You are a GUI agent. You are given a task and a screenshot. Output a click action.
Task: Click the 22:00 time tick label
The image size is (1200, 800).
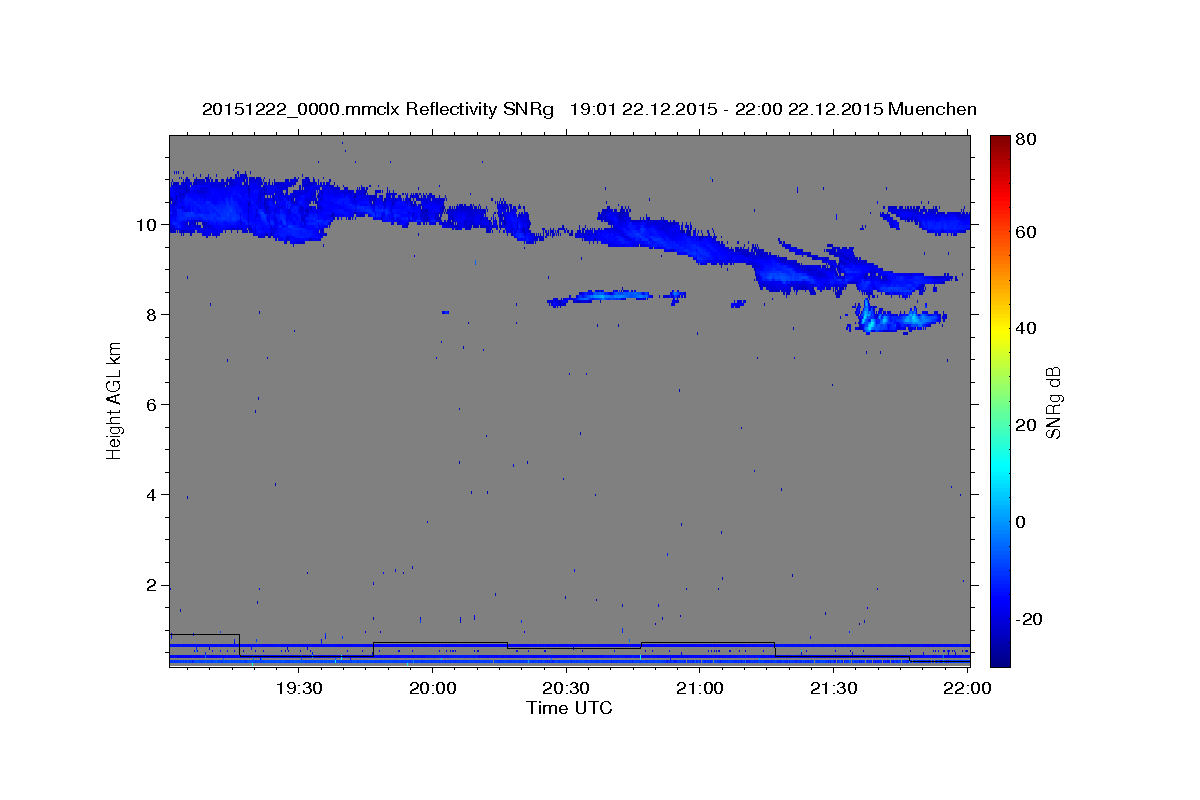click(967, 688)
